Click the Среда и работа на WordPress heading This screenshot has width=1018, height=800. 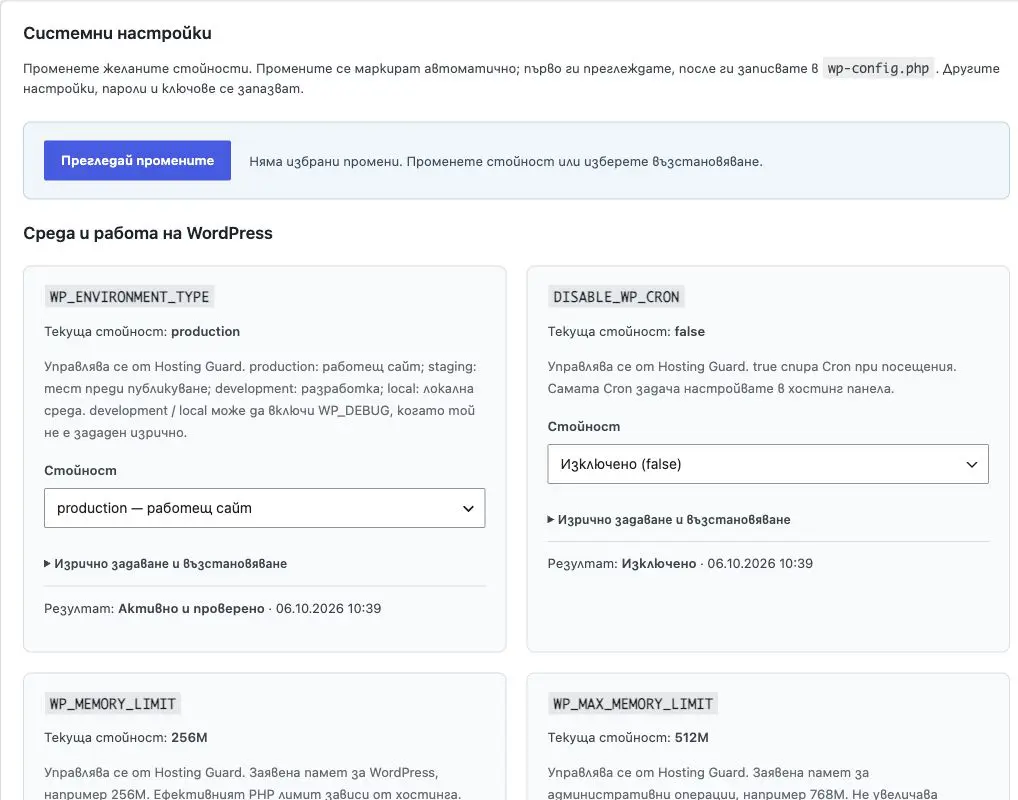click(148, 233)
